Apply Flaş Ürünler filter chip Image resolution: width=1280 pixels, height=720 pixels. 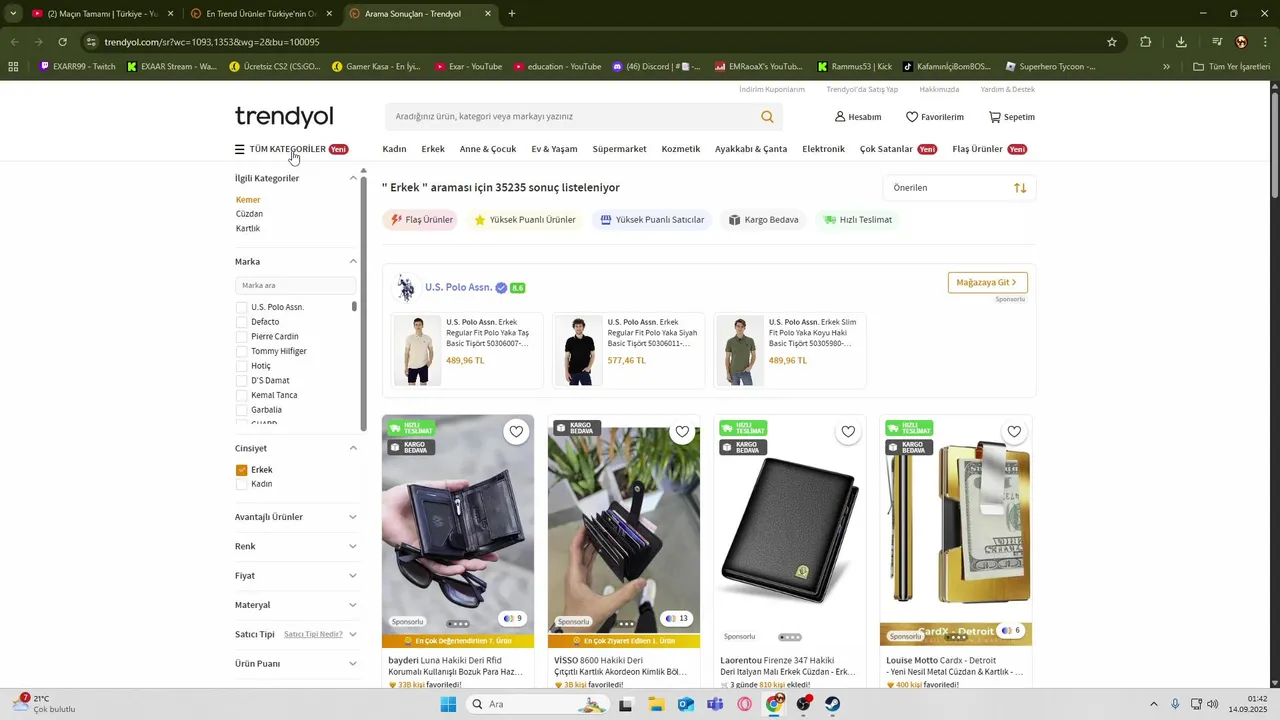coord(421,220)
